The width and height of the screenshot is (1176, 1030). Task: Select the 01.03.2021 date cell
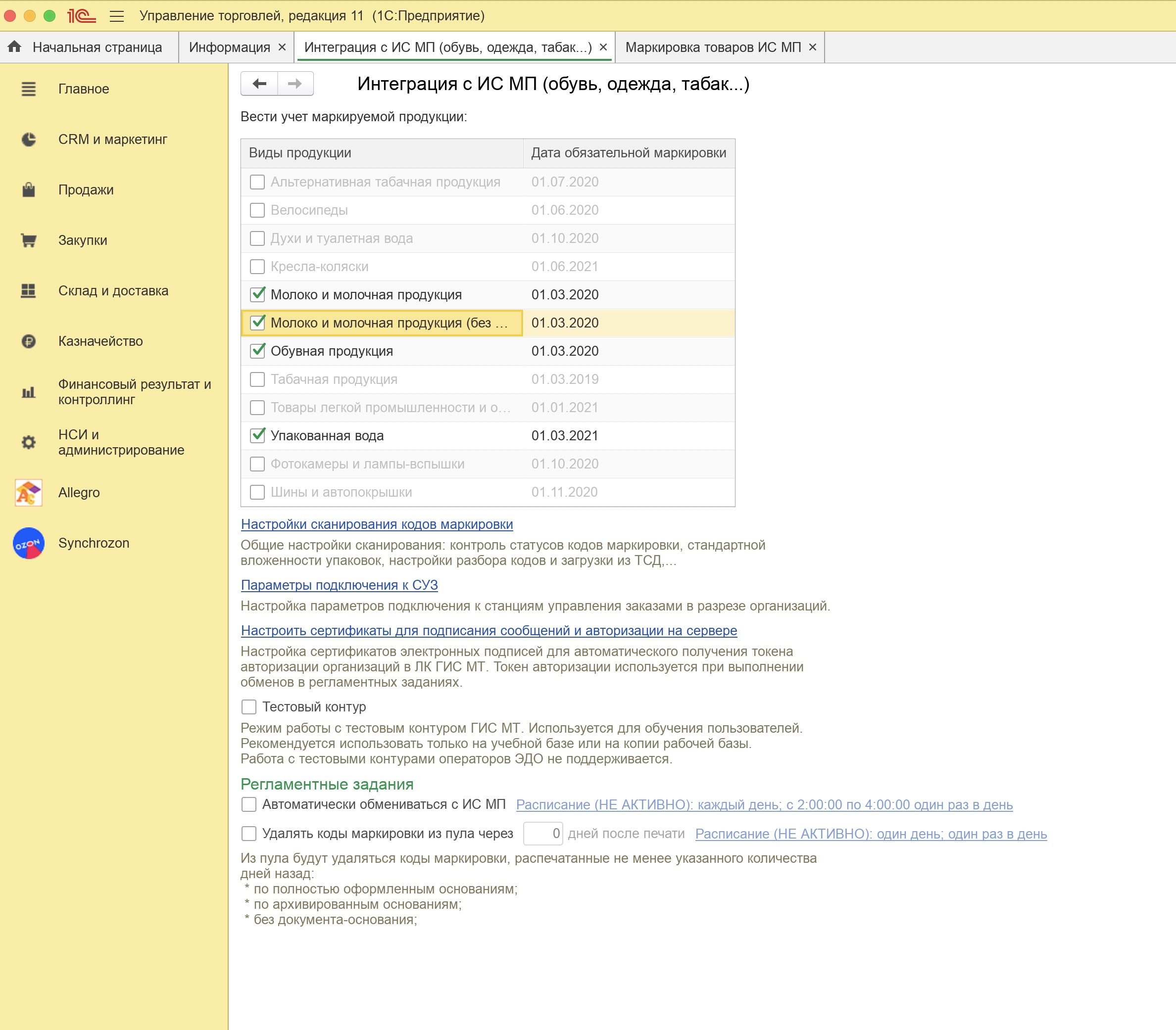coord(629,436)
